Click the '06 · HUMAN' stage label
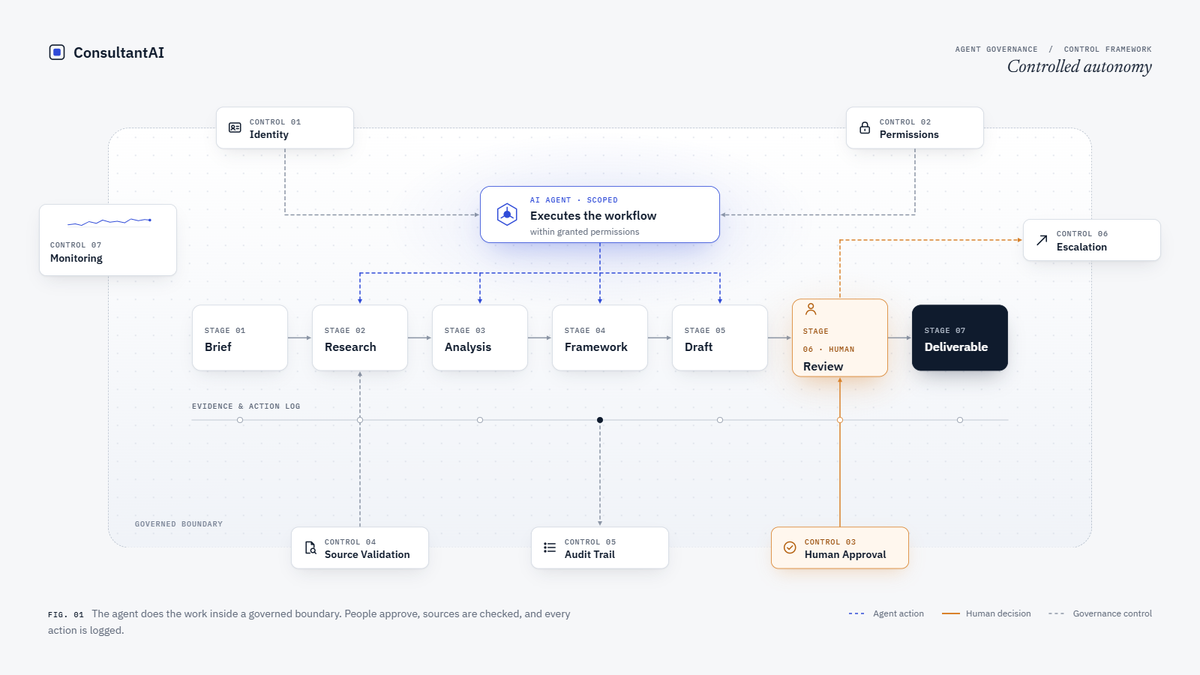 829,349
